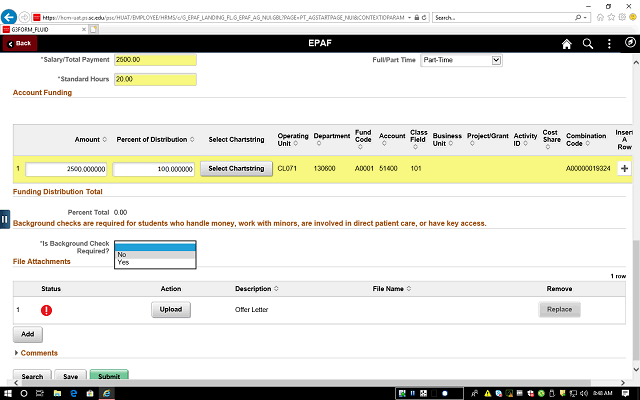The width and height of the screenshot is (640, 400).
Task: Sort by Activity ID column
Action: 525,140
